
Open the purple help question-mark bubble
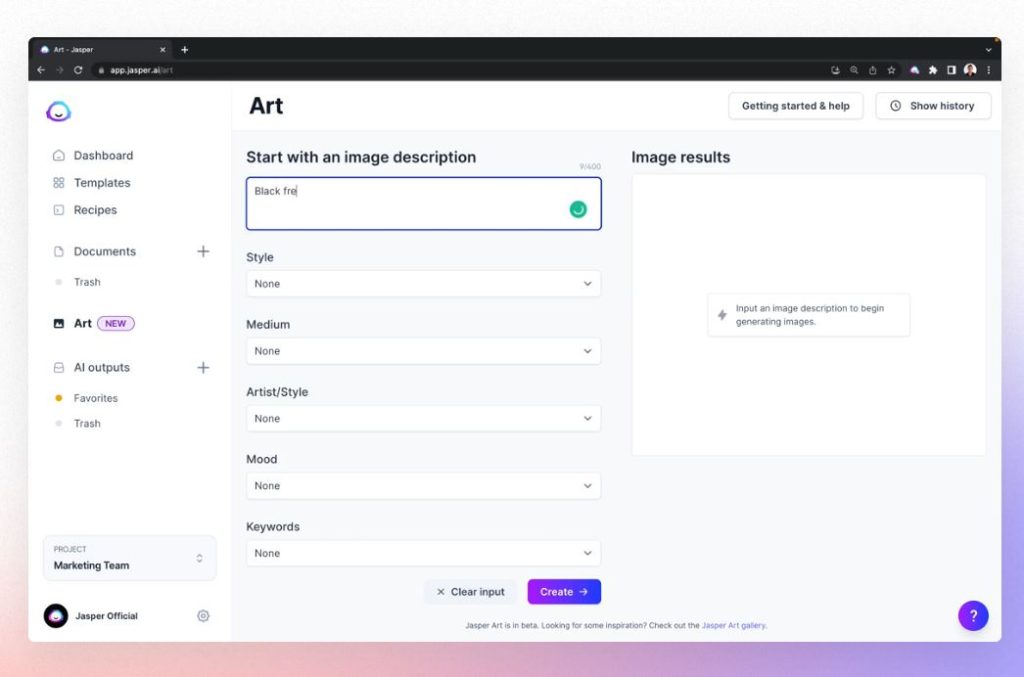pyautogui.click(x=973, y=616)
